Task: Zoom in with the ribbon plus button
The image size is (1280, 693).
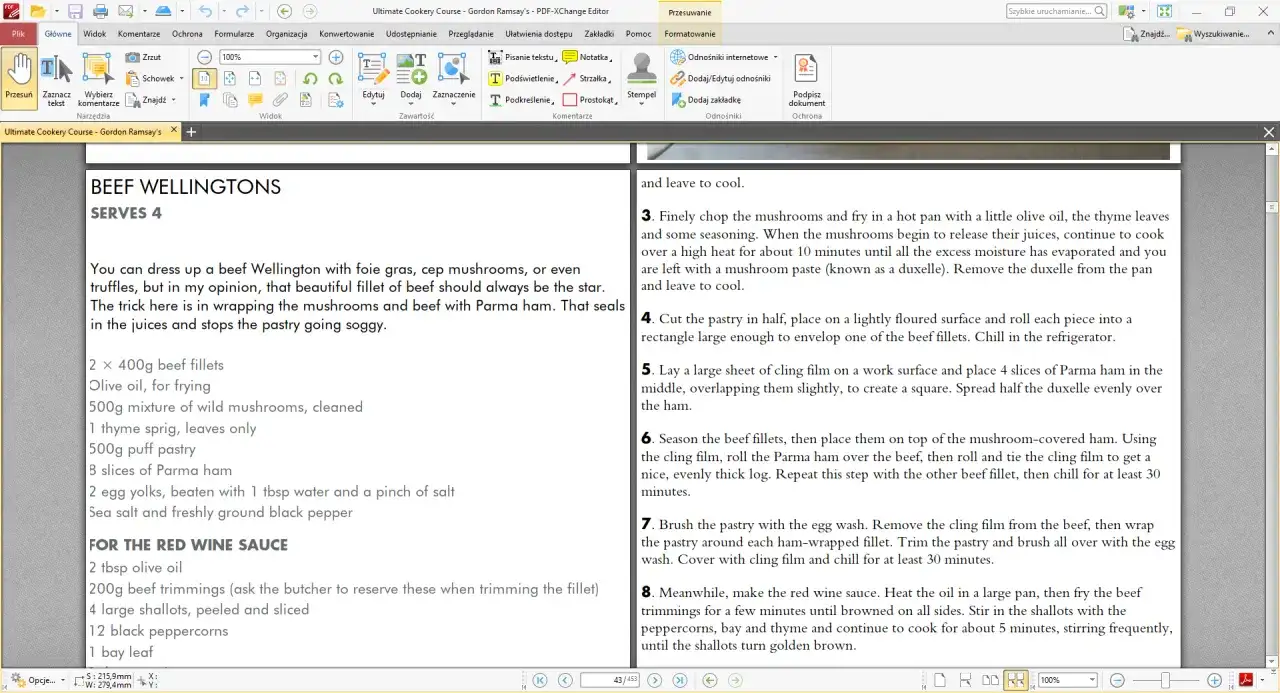Action: [336, 57]
